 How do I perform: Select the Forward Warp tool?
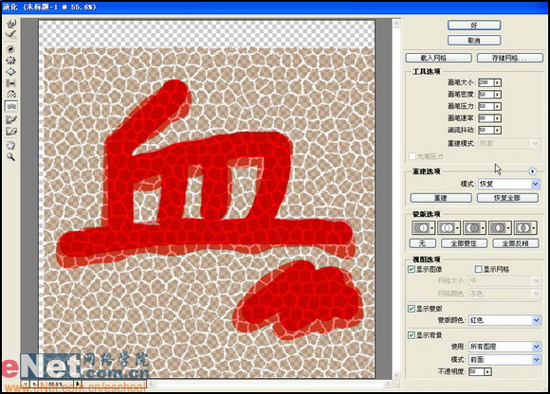click(x=11, y=24)
